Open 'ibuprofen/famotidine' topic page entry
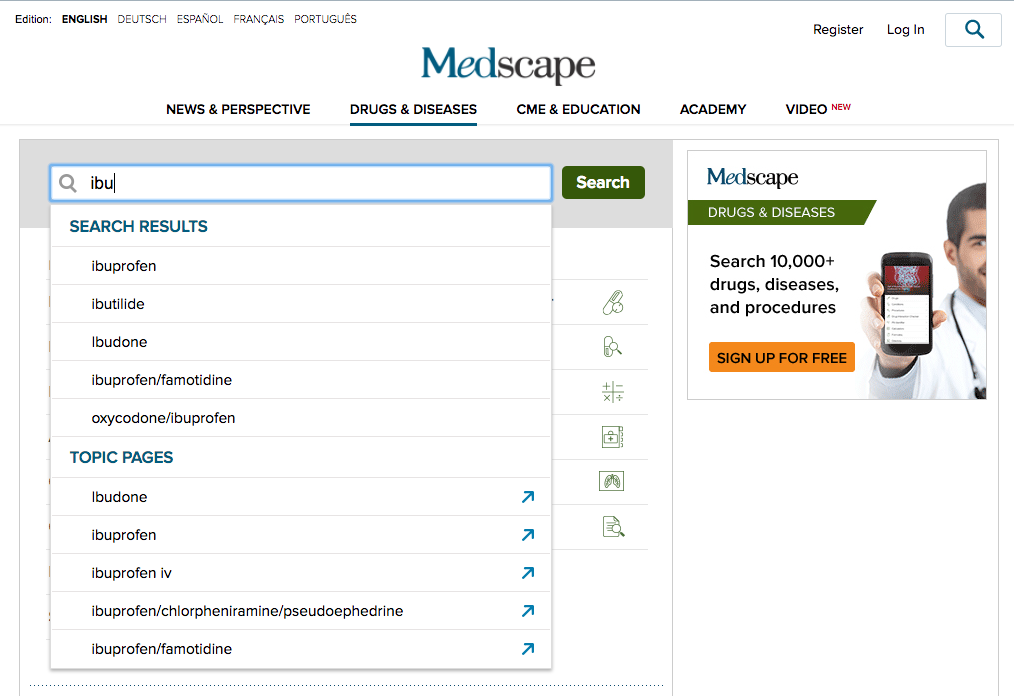Viewport: 1014px width, 696px height. [301, 649]
